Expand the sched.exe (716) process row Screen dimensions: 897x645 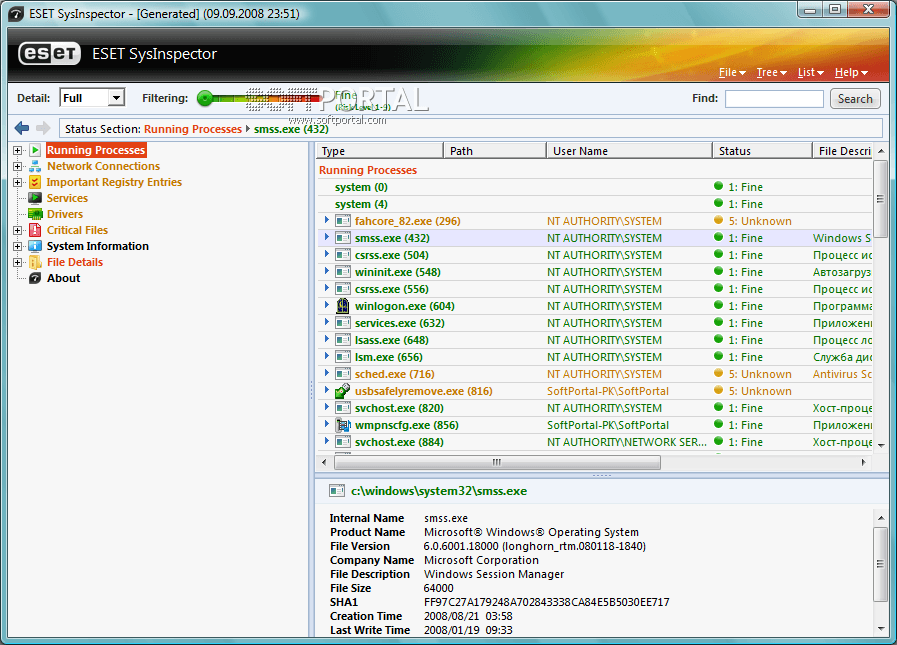[327, 373]
